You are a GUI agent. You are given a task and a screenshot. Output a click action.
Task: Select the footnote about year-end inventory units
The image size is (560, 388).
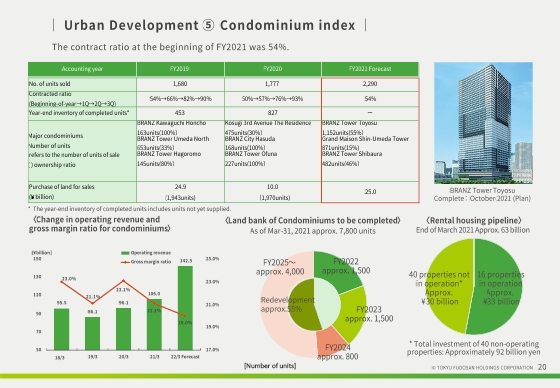pyautogui.click(x=129, y=209)
